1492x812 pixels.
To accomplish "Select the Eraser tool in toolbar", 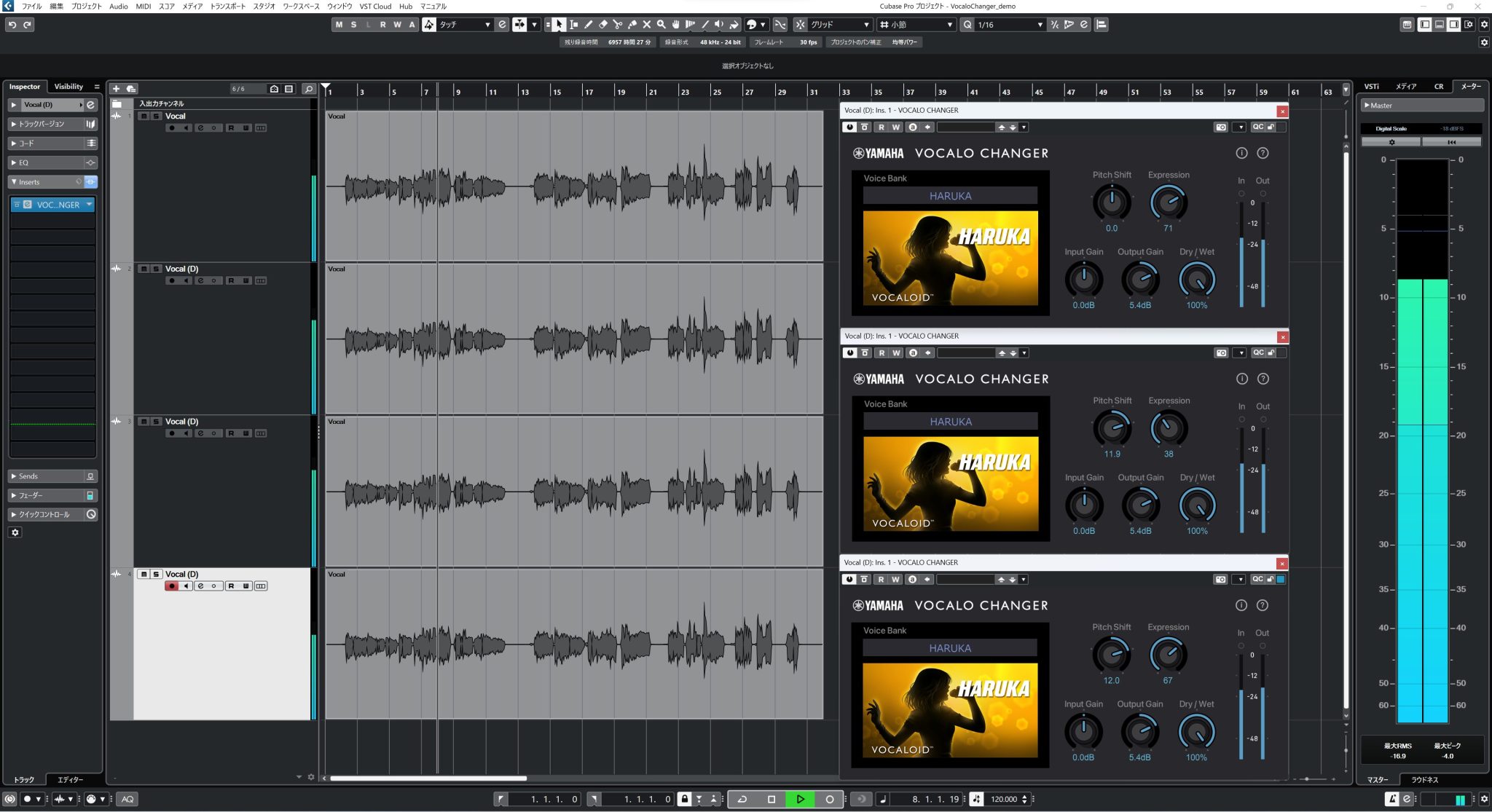I will pos(602,25).
